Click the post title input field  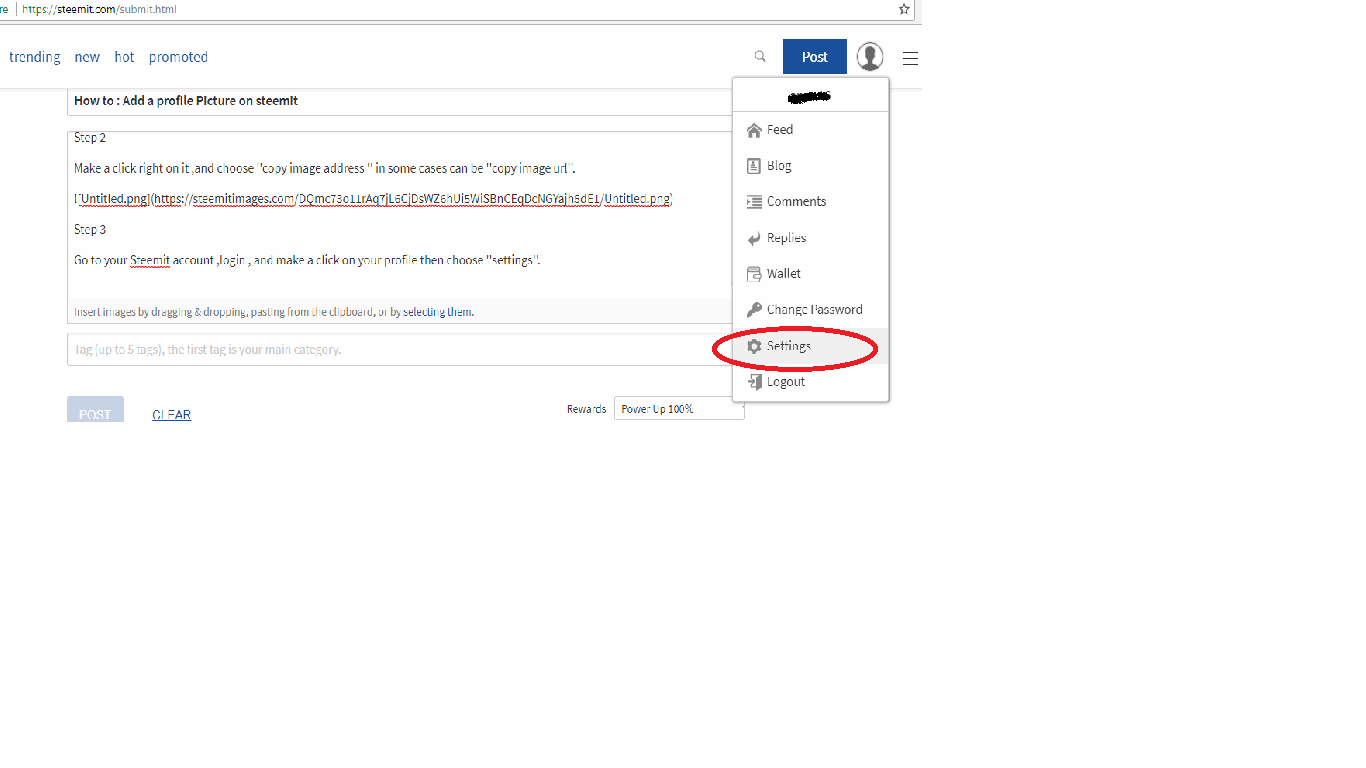click(400, 101)
